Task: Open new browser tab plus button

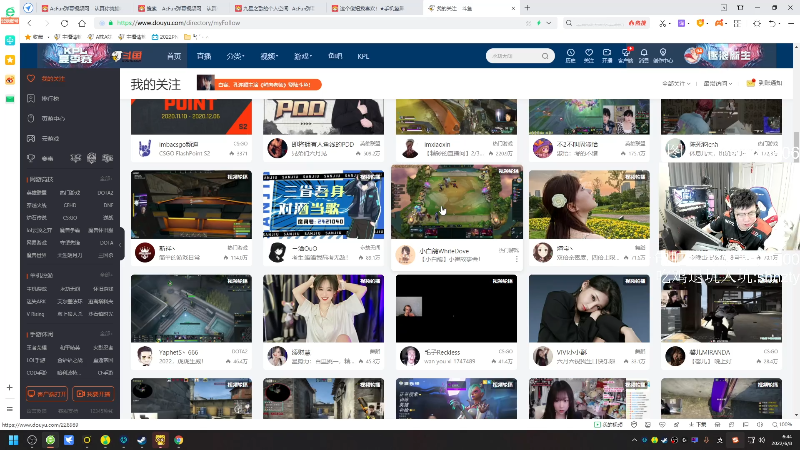Action: (528, 8)
